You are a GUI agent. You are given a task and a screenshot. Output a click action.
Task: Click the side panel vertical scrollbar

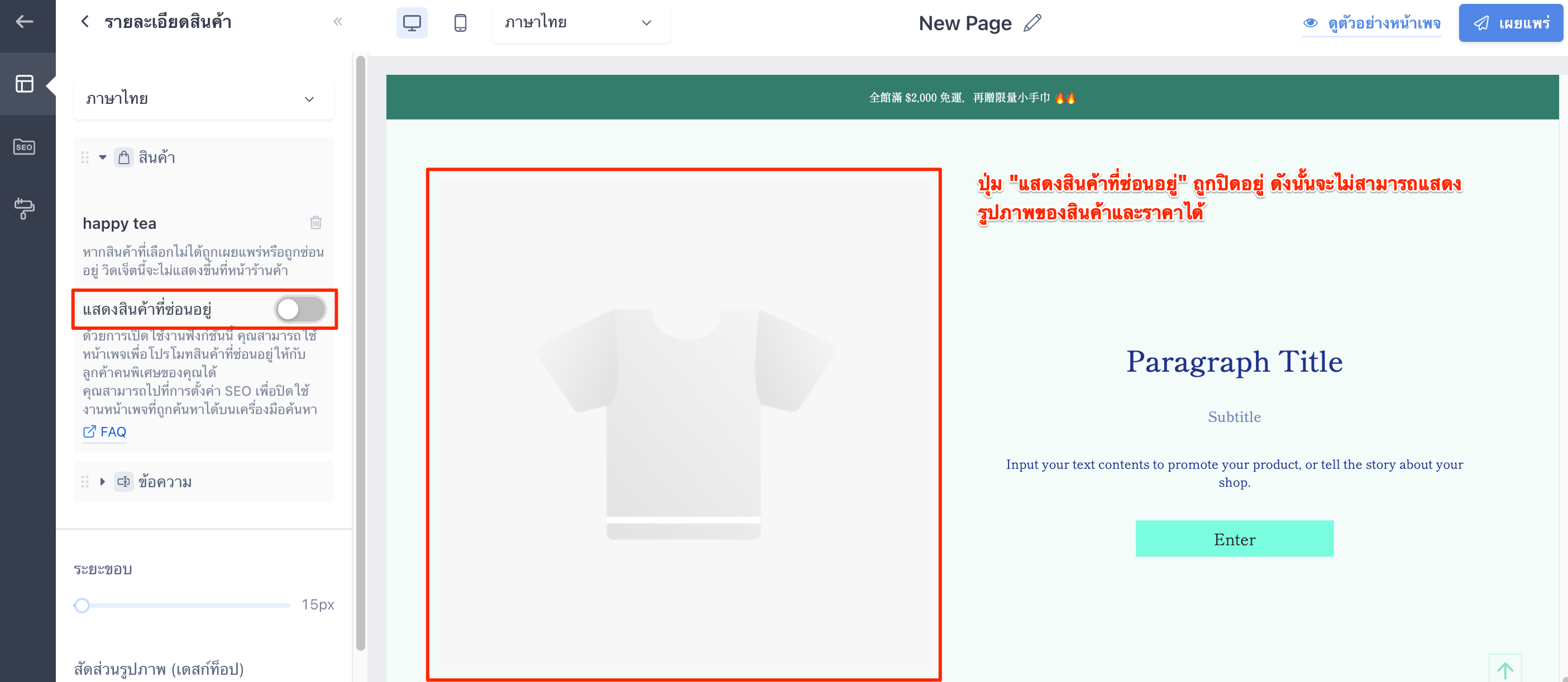click(360, 353)
